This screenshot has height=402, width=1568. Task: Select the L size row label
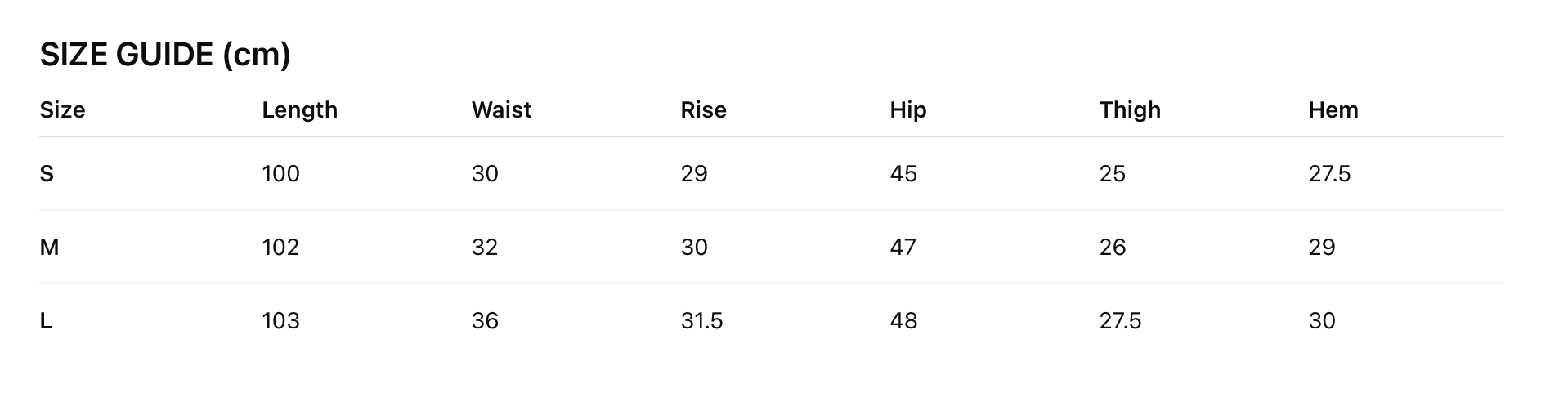click(x=46, y=320)
